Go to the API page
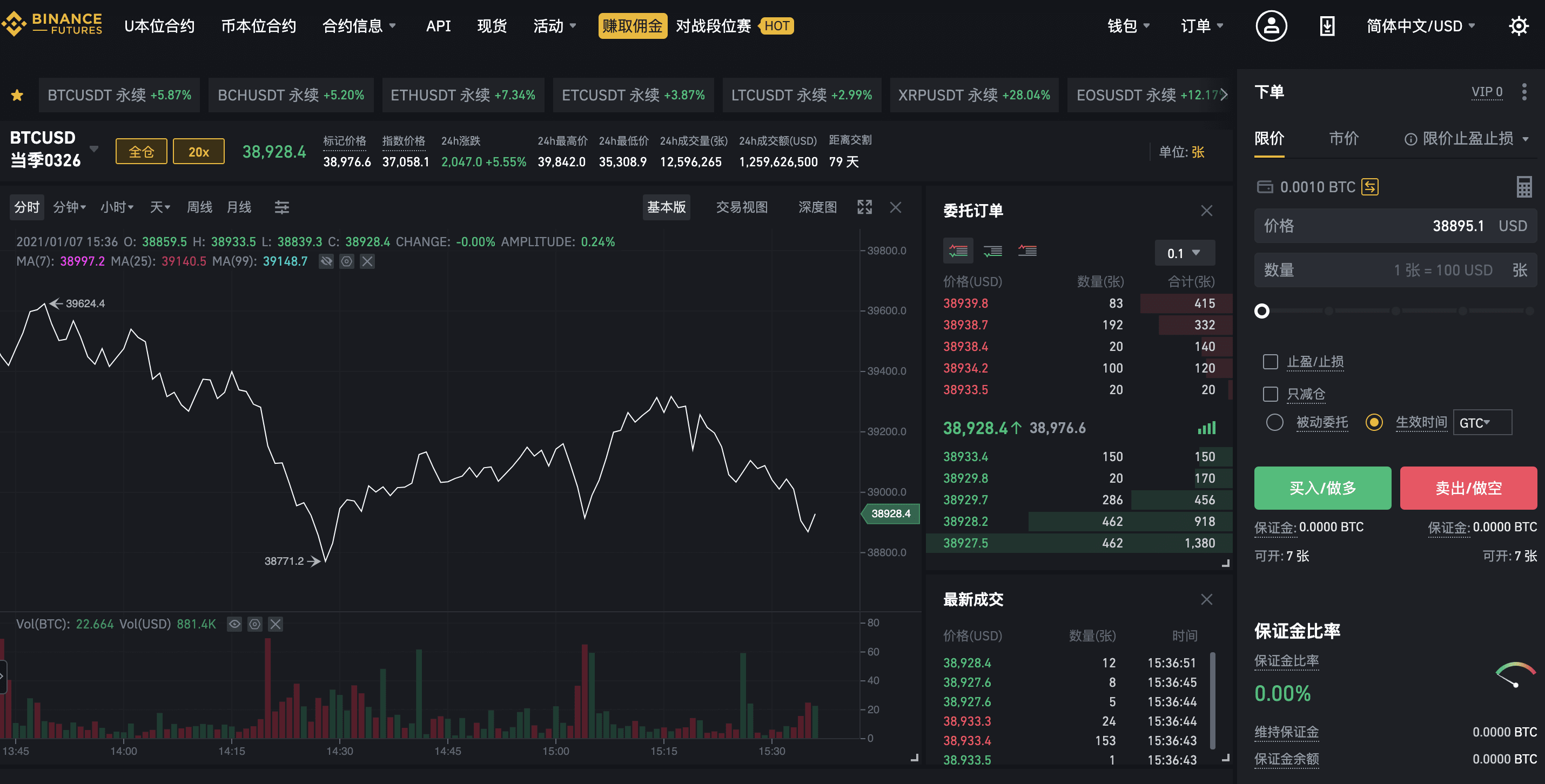This screenshot has width=1545, height=784. pyautogui.click(x=438, y=26)
